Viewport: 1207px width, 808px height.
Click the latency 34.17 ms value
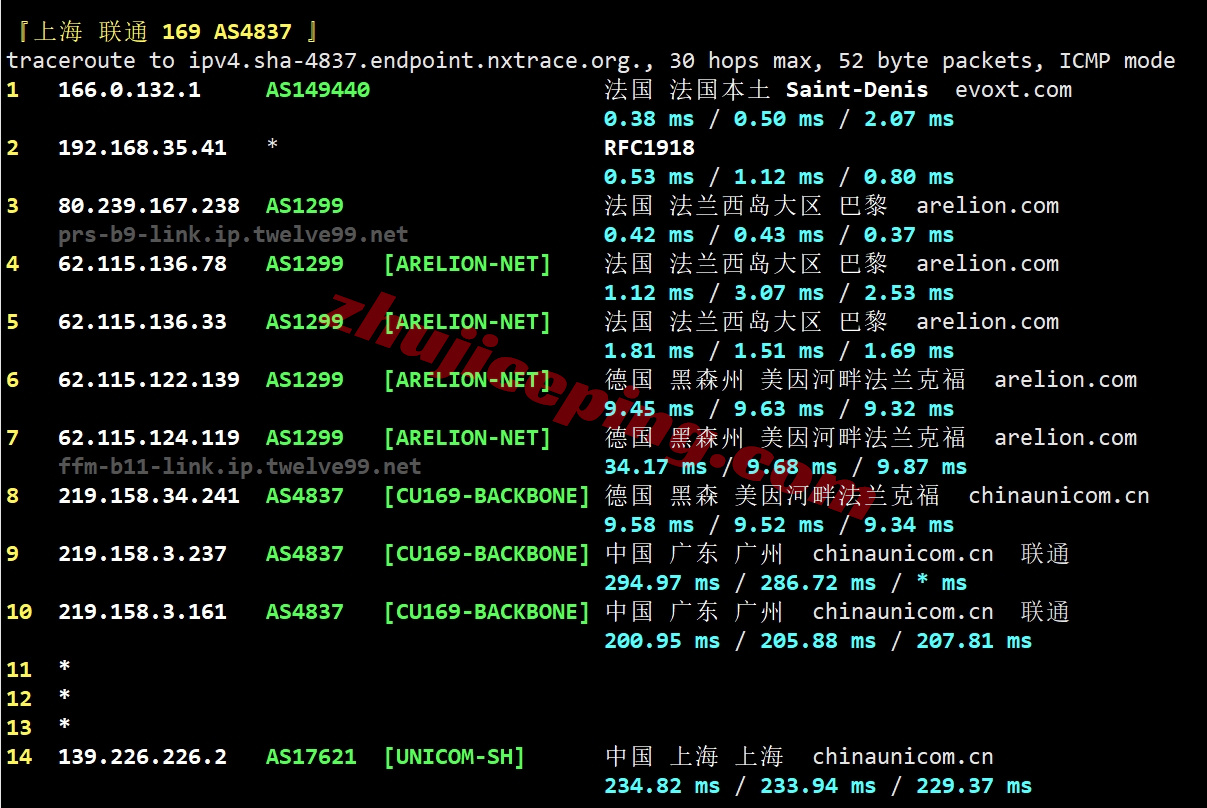coord(656,467)
